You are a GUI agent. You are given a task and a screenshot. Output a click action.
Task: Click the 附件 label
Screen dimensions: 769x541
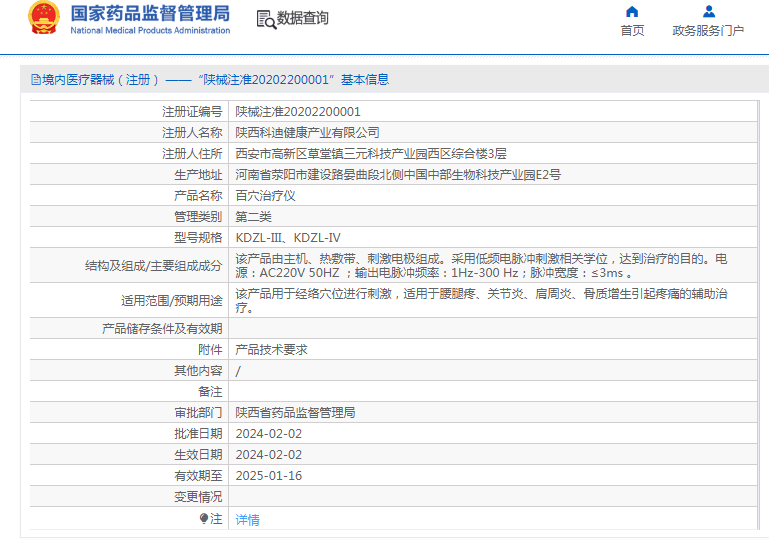(210, 350)
